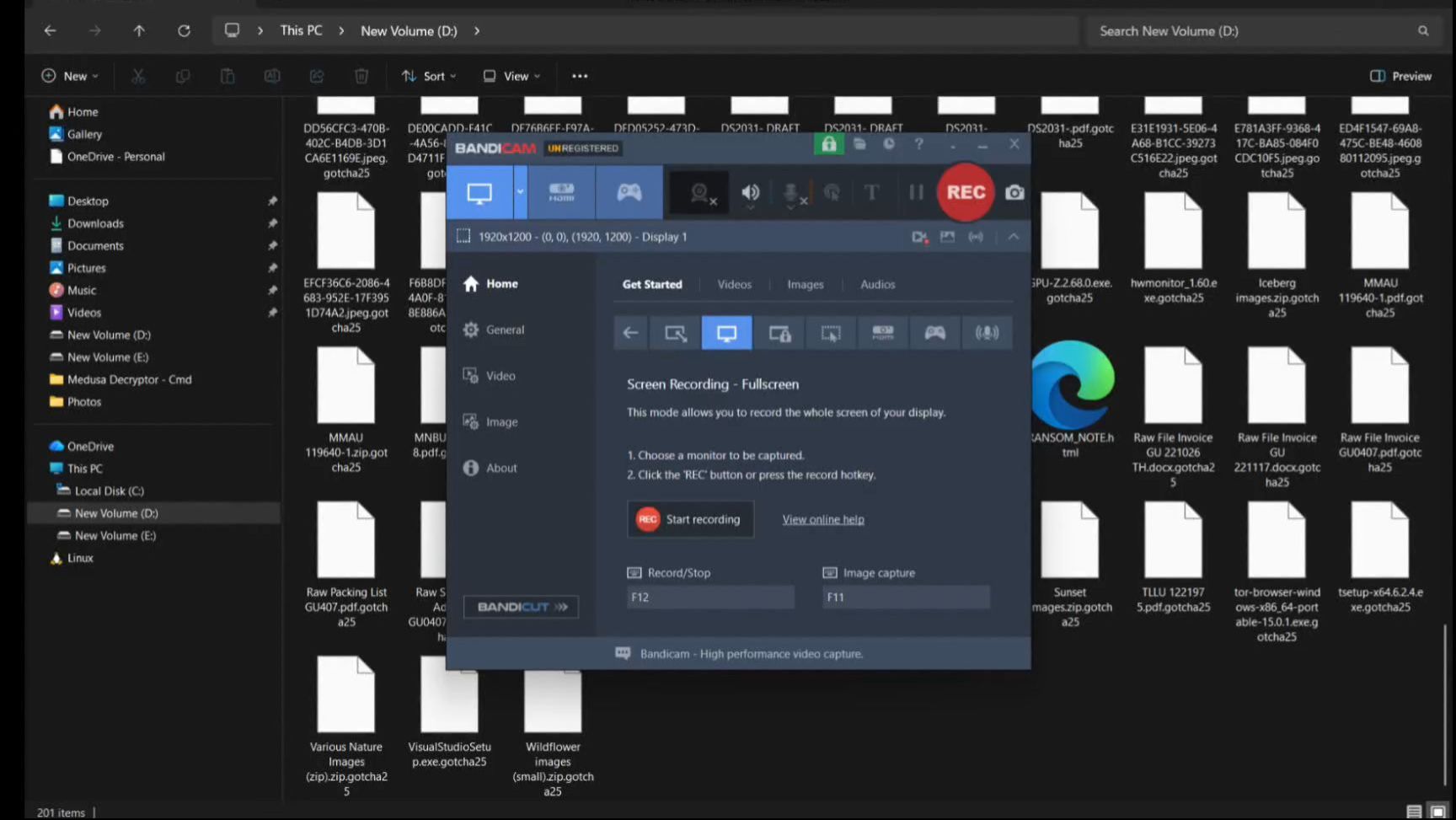Click the Pause recording icon
The width and height of the screenshot is (1456, 820).
916,192
